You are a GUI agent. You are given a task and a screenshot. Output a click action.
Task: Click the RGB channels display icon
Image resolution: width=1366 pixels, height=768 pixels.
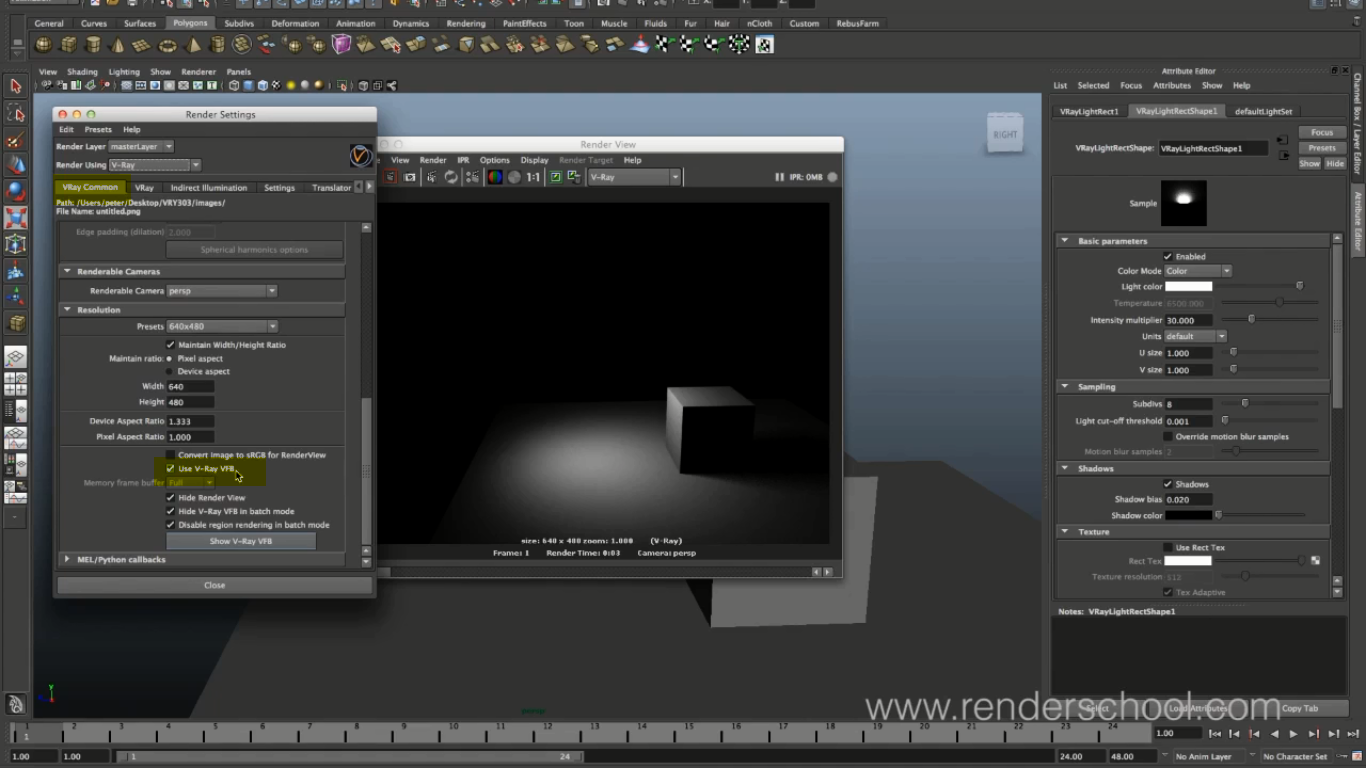tap(495, 177)
